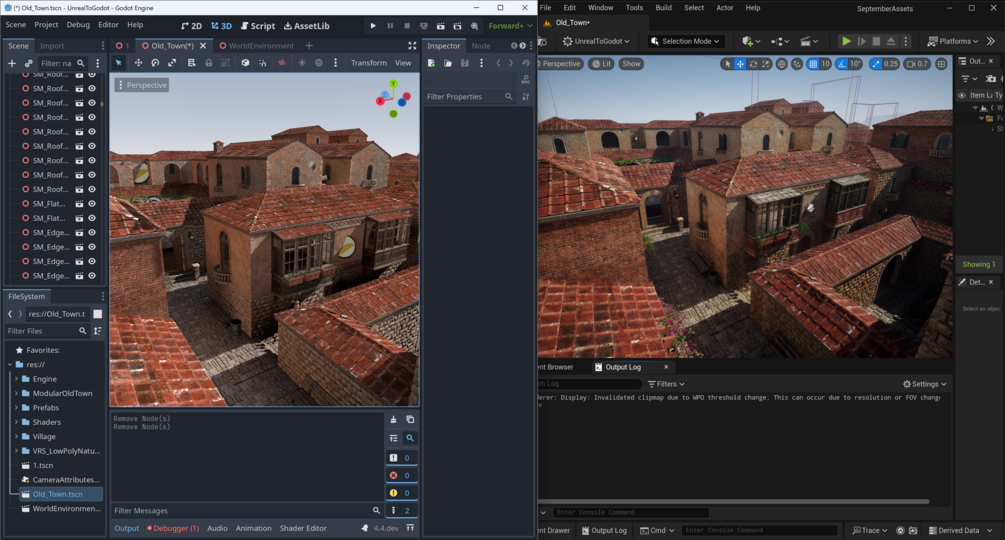The image size is (1005, 540).
Task: Play the level in Unreal Editor
Action: pyautogui.click(x=846, y=41)
